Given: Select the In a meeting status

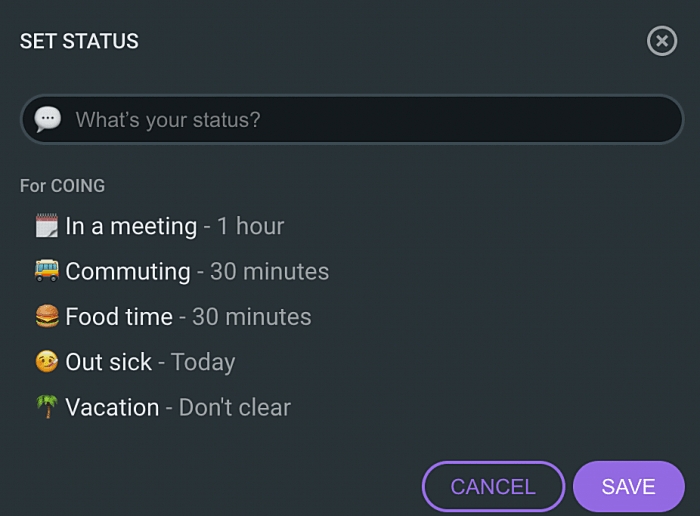Looking at the screenshot, I should click(131, 226).
